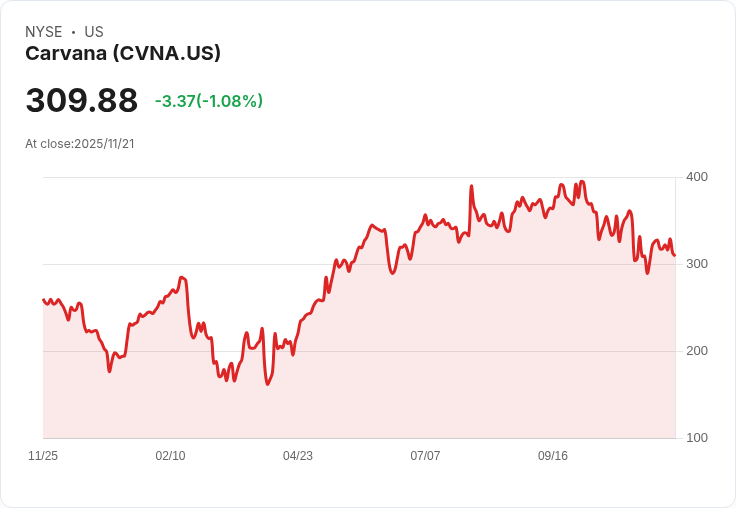Image resolution: width=736 pixels, height=508 pixels.
Task: Select the 11/25 date on x-axis
Action: tap(43, 456)
